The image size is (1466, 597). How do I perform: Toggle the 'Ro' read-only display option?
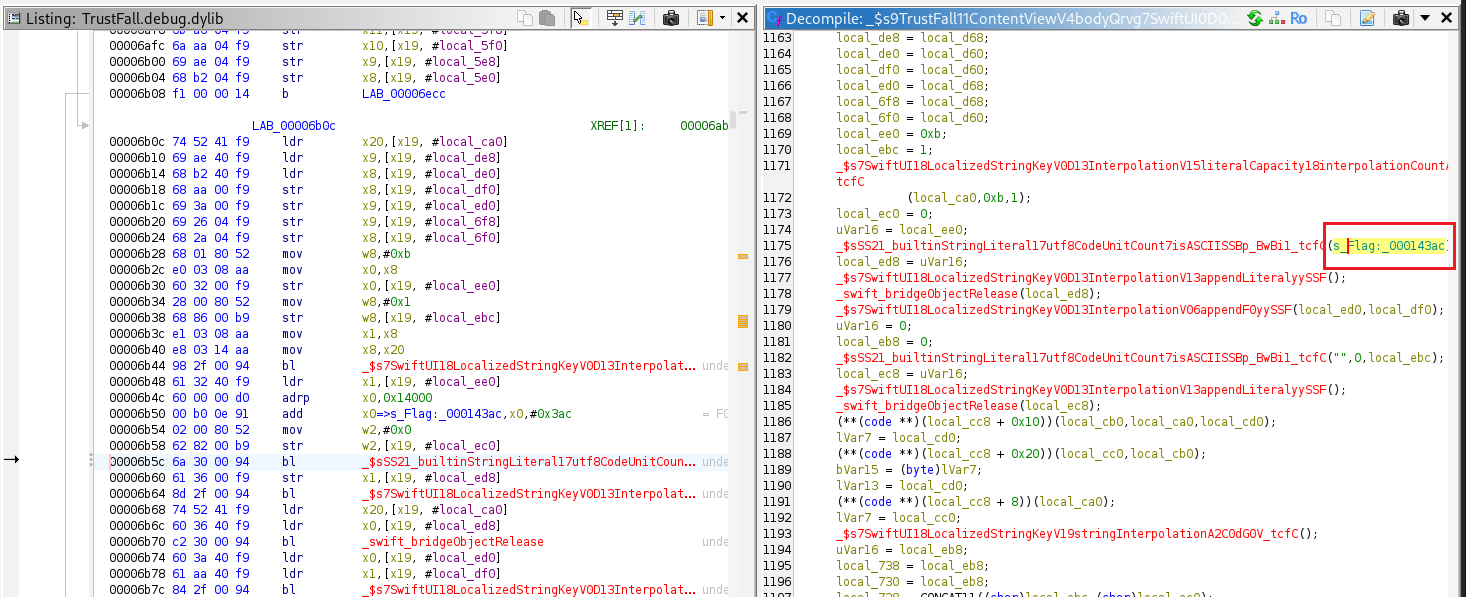1298,18
